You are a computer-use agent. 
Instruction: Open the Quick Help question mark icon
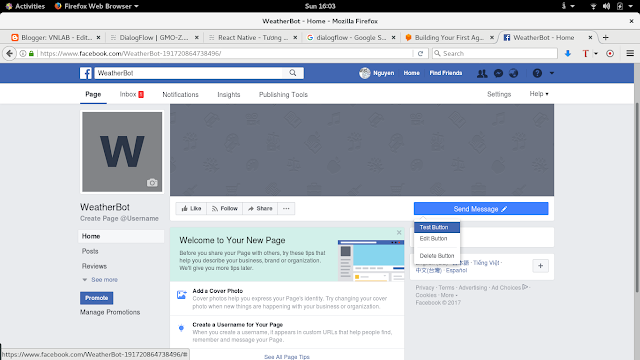coord(537,73)
